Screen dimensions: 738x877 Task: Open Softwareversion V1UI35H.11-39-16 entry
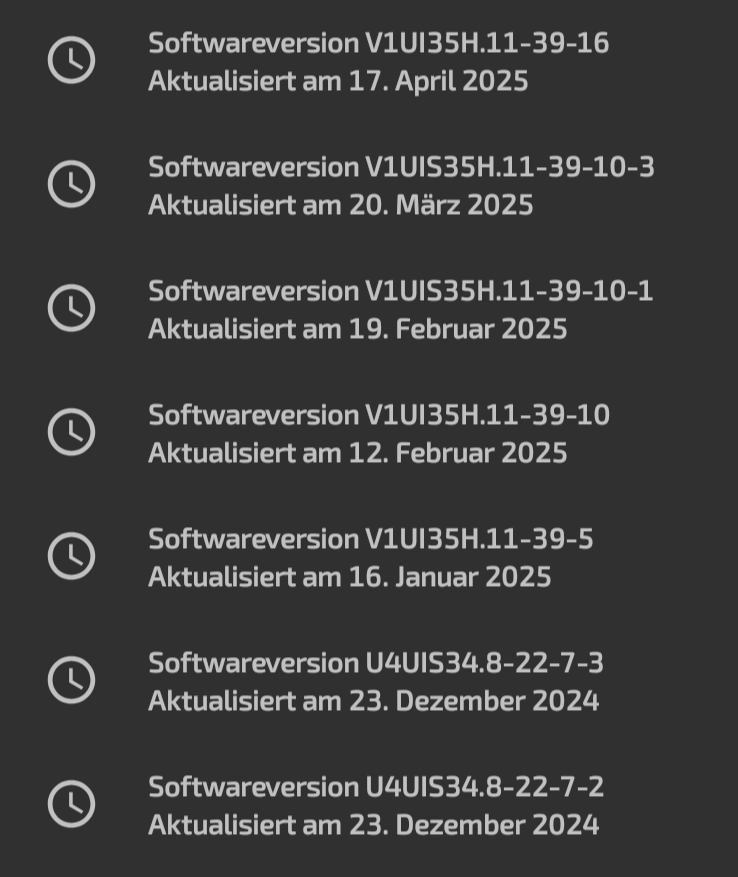[378, 43]
